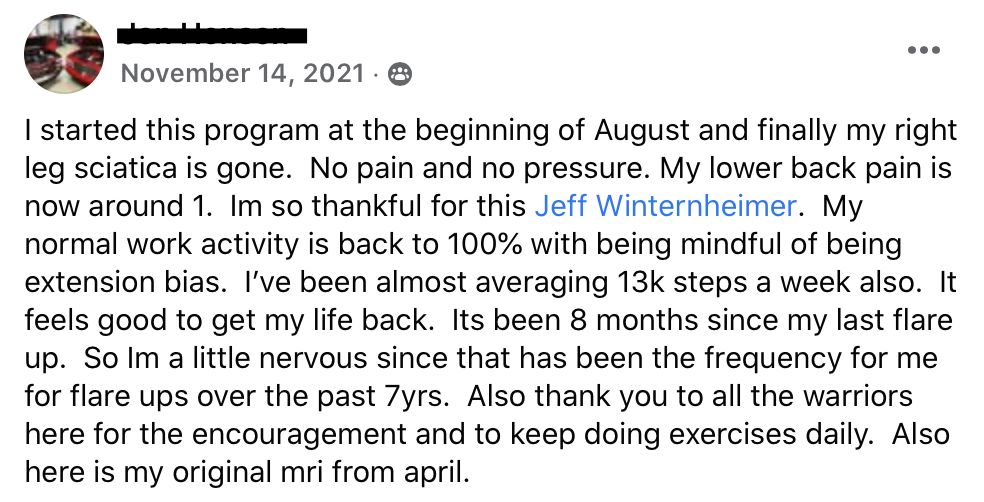Image resolution: width=984 pixels, height=502 pixels.
Task: Click the group privacy audience icon
Action: 400,75
